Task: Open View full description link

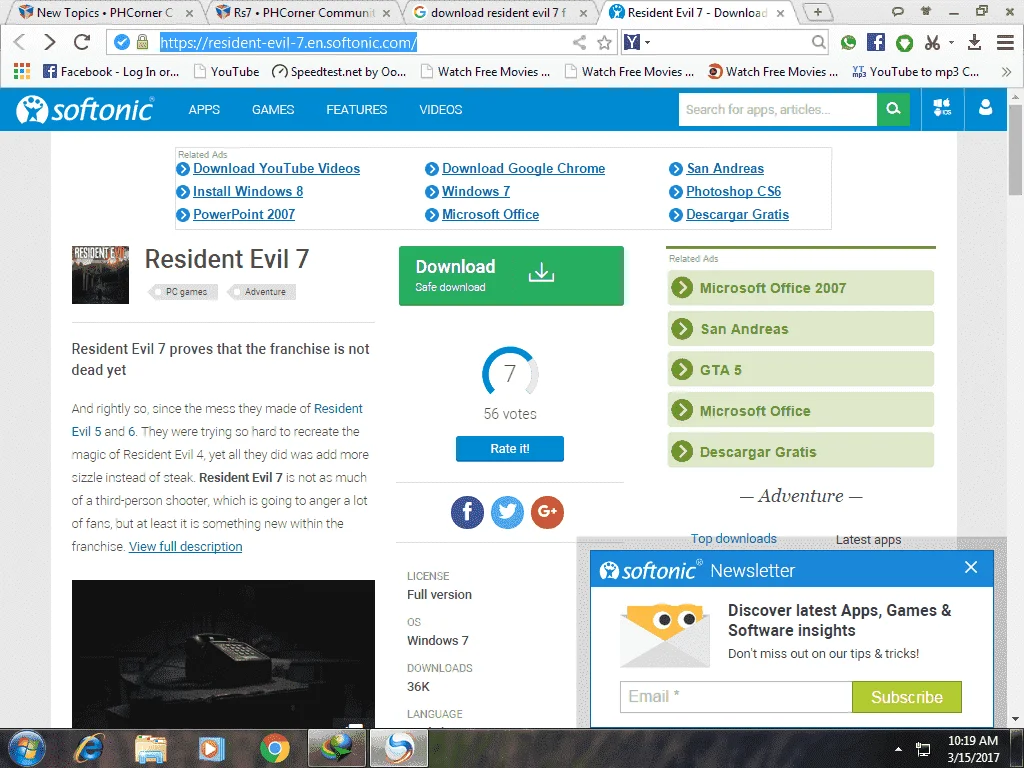Action: click(185, 547)
